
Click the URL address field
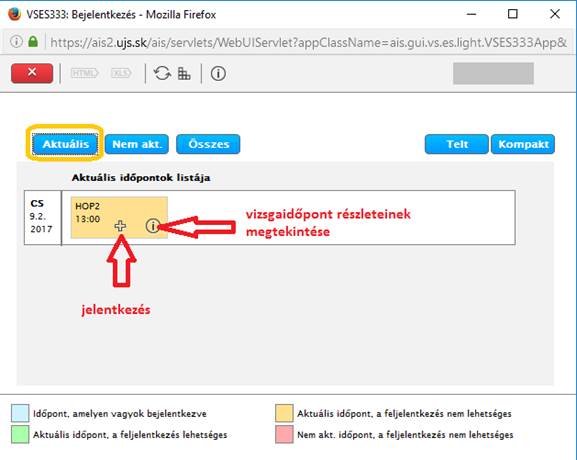click(x=308, y=42)
